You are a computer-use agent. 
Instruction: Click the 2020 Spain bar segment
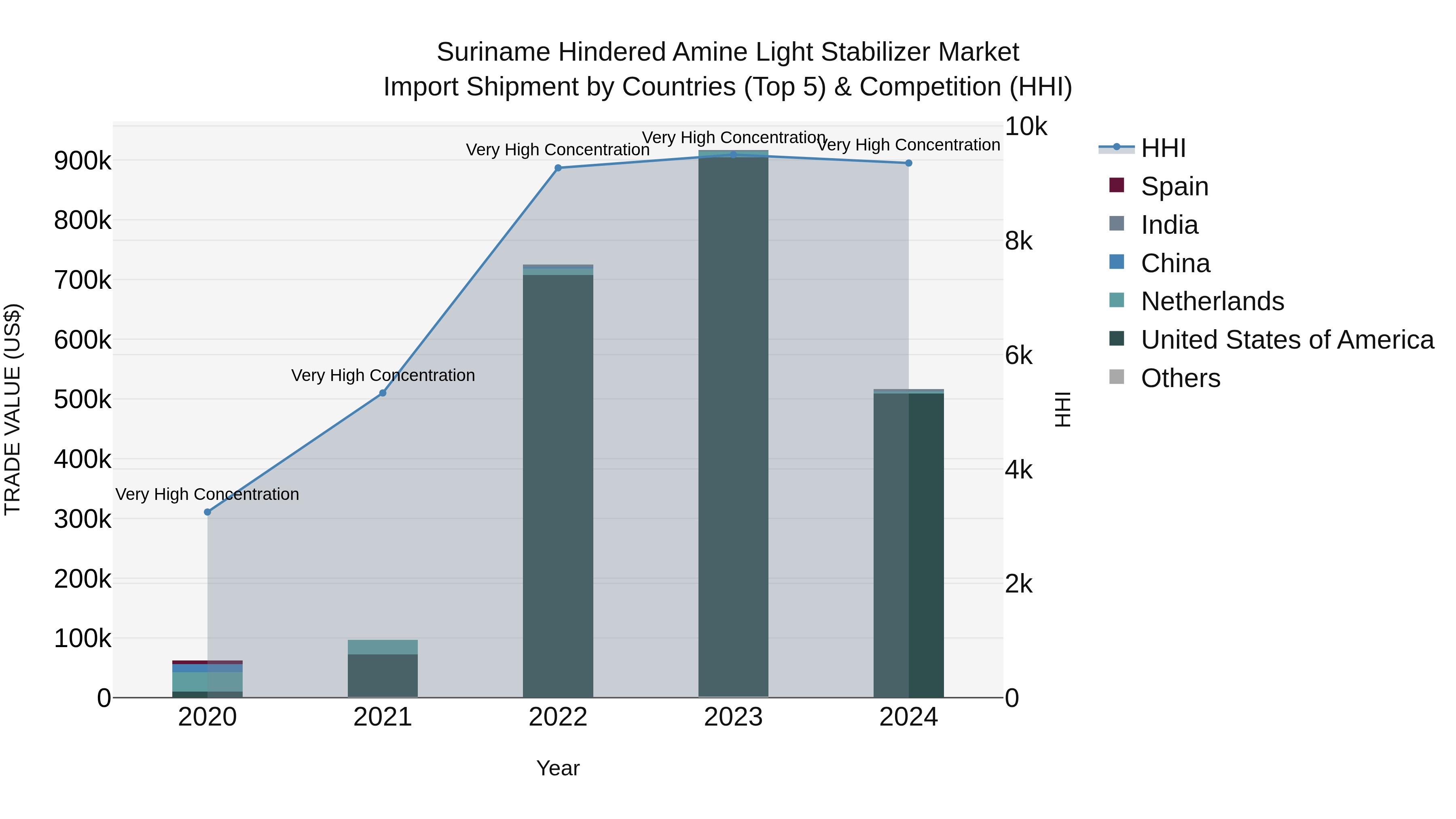pos(207,662)
